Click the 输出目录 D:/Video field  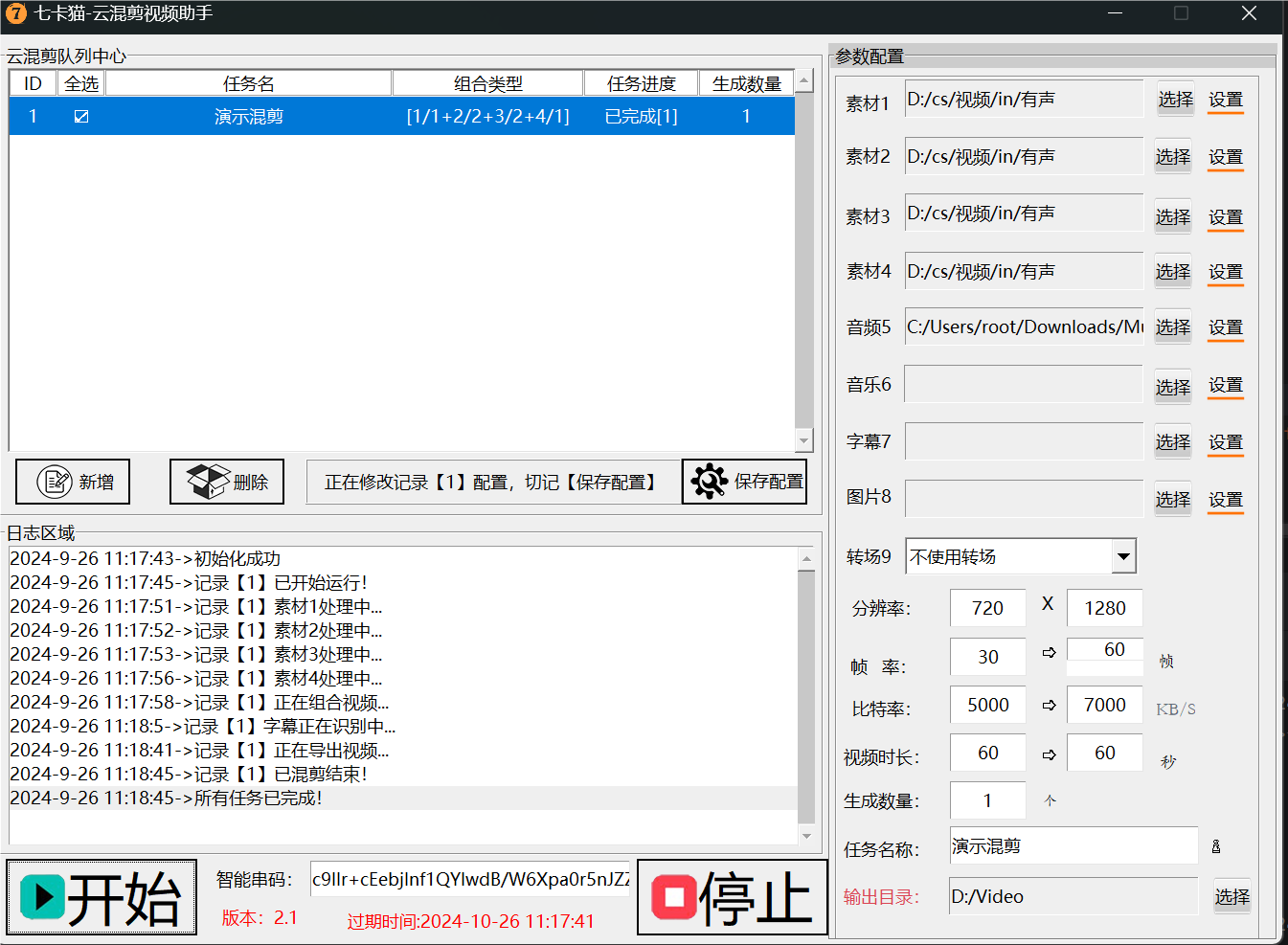(1073, 896)
